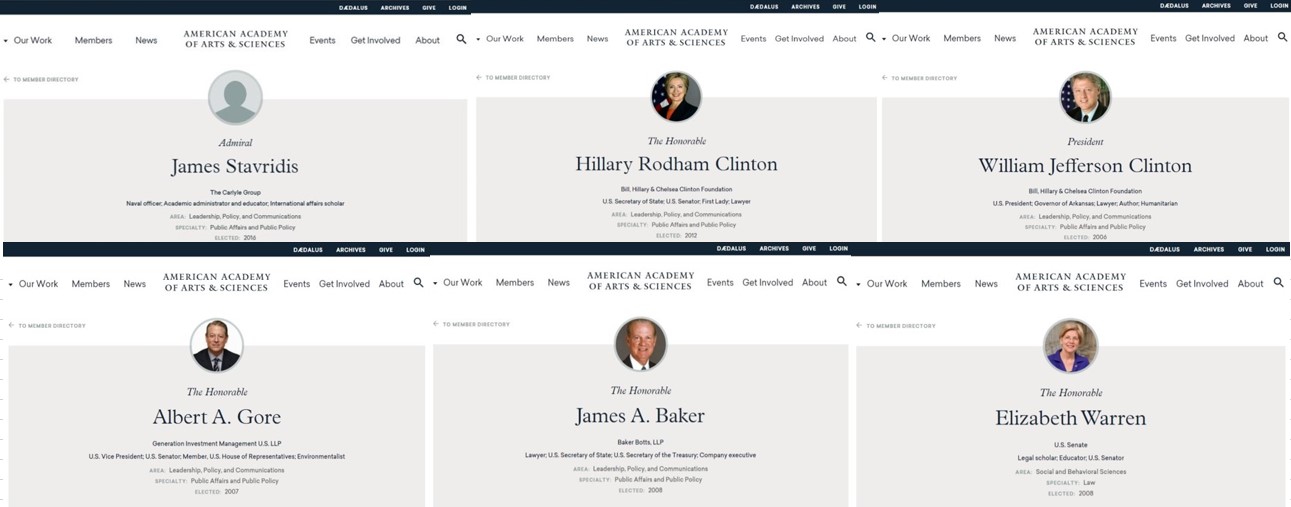Click Academy logo on William Jefferson Clinton page
Screen dimensions: 1291x507
(1085, 37)
